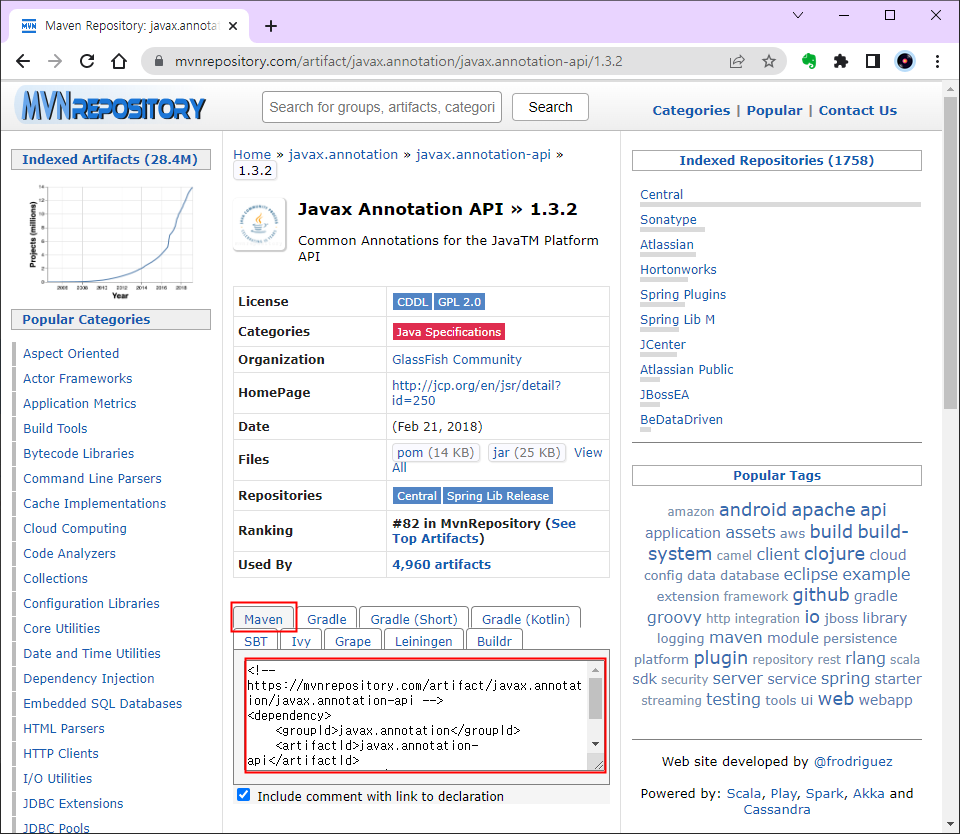Open the Aspect Oriented category
960x834 pixels.
click(x=71, y=353)
